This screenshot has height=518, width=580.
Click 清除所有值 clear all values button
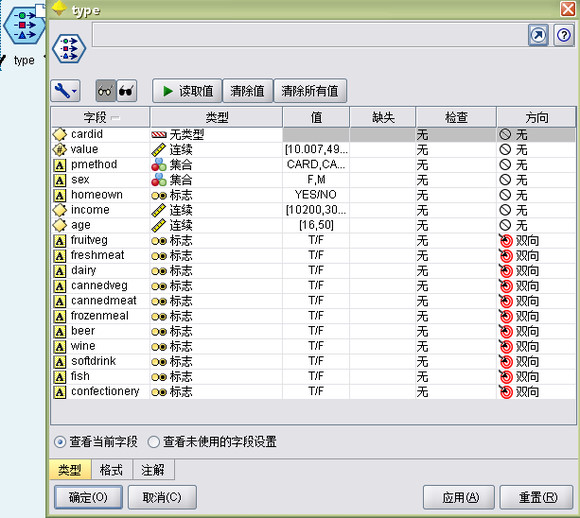click(x=310, y=91)
